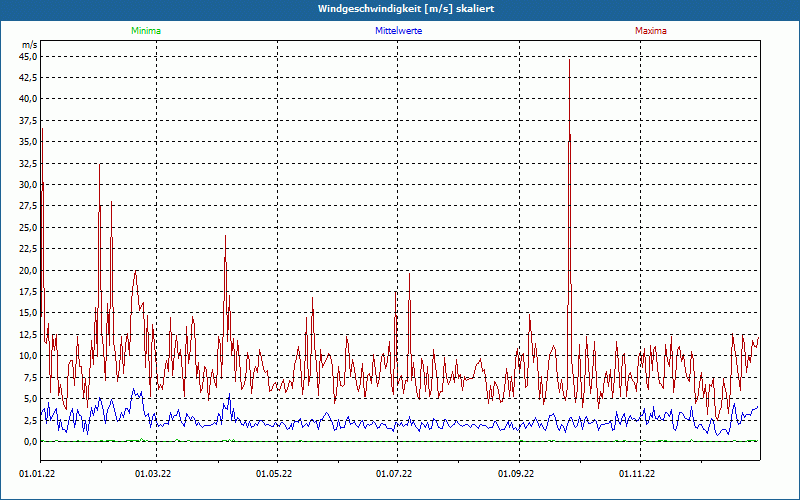Viewport: 800px width, 500px height.
Task: Click the 01.01.22 date label
Action: pos(37,474)
